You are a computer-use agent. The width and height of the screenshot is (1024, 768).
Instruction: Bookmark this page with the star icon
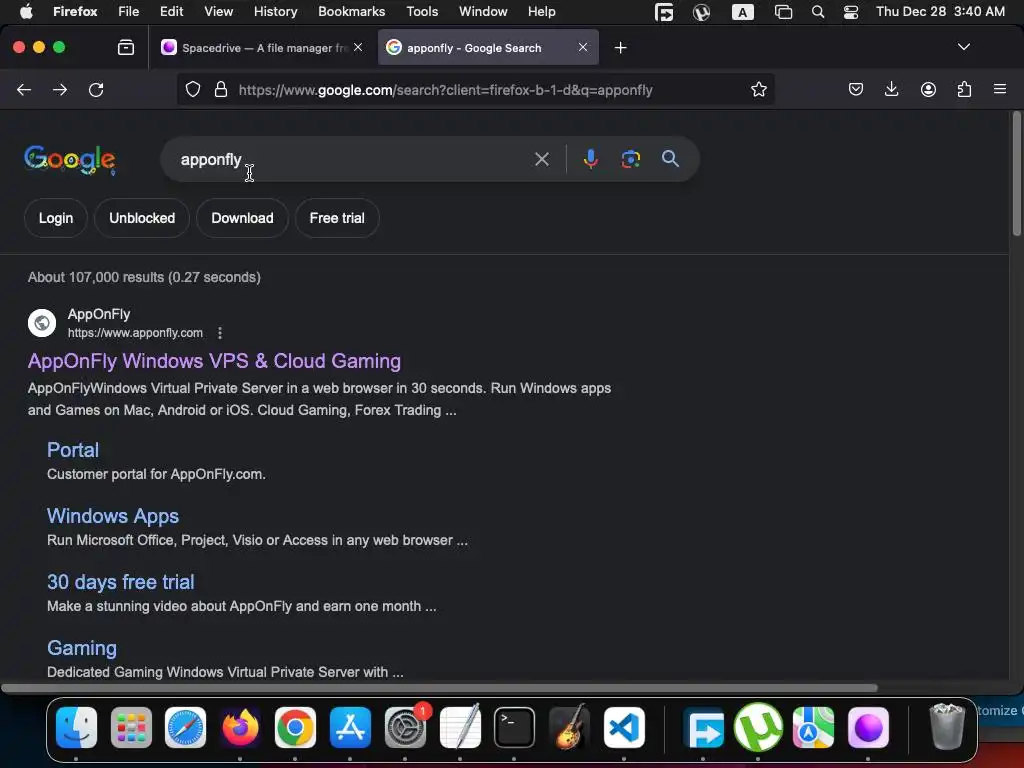758,89
